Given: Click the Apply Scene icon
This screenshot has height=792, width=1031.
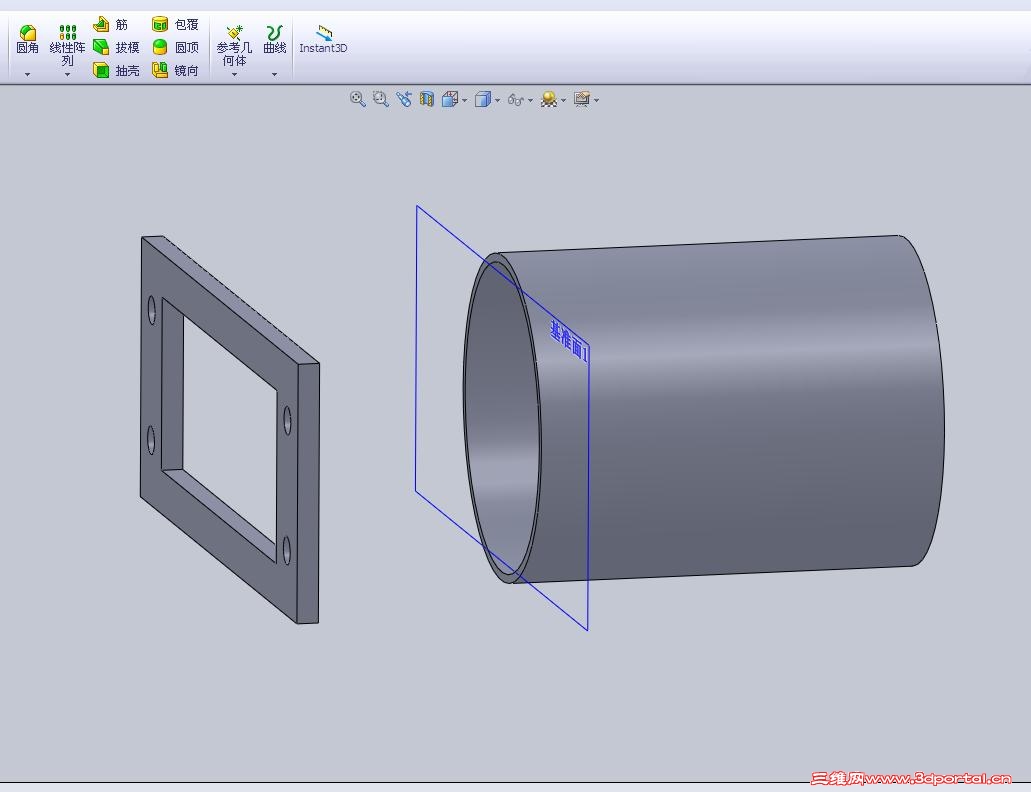Looking at the screenshot, I should (x=549, y=99).
